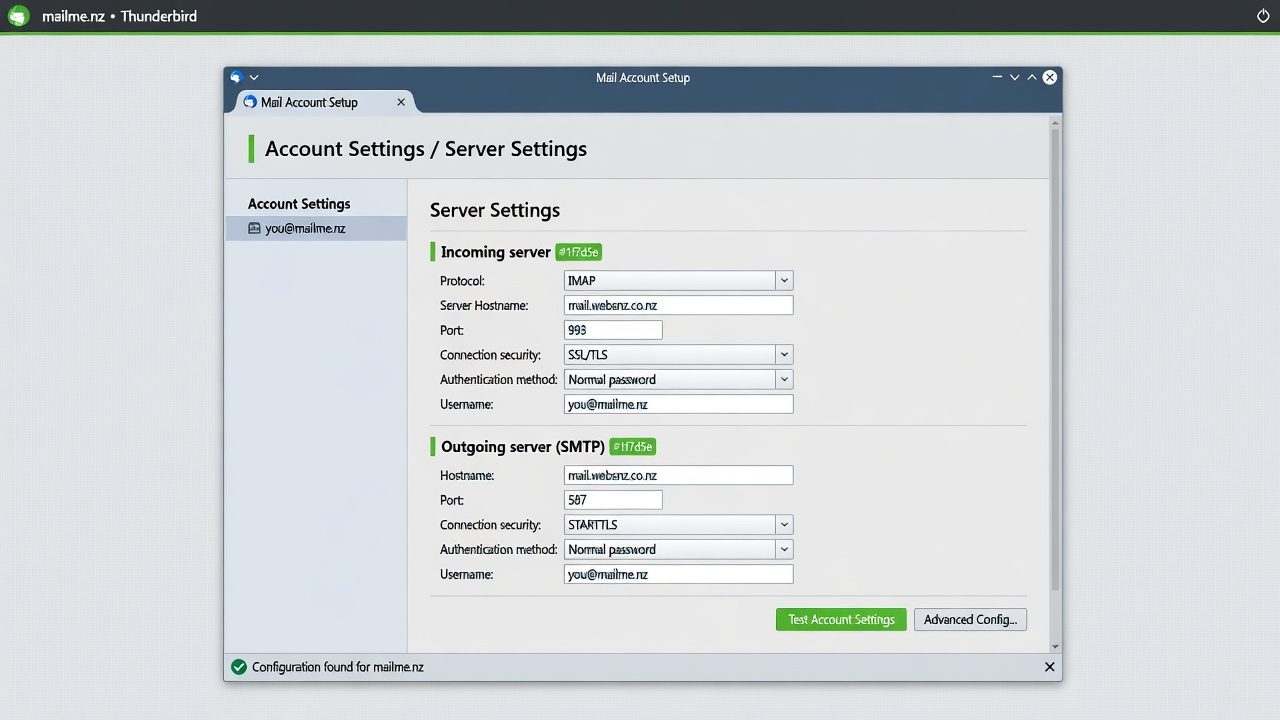The height and width of the screenshot is (720, 1280).
Task: Open the incoming Protocol IMAP dropdown
Action: pyautogui.click(x=678, y=281)
